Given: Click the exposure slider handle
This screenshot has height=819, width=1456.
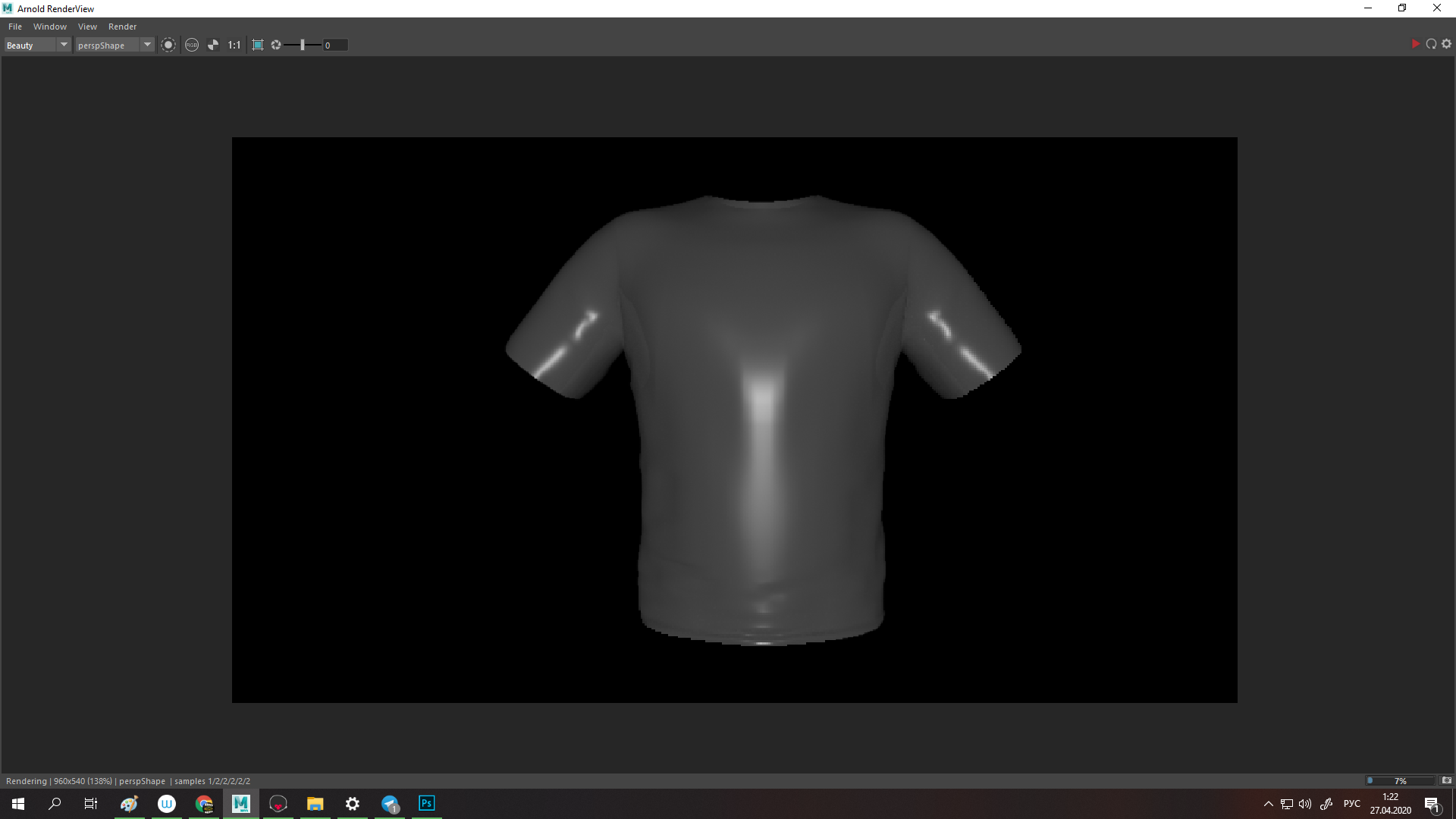Looking at the screenshot, I should click(303, 45).
